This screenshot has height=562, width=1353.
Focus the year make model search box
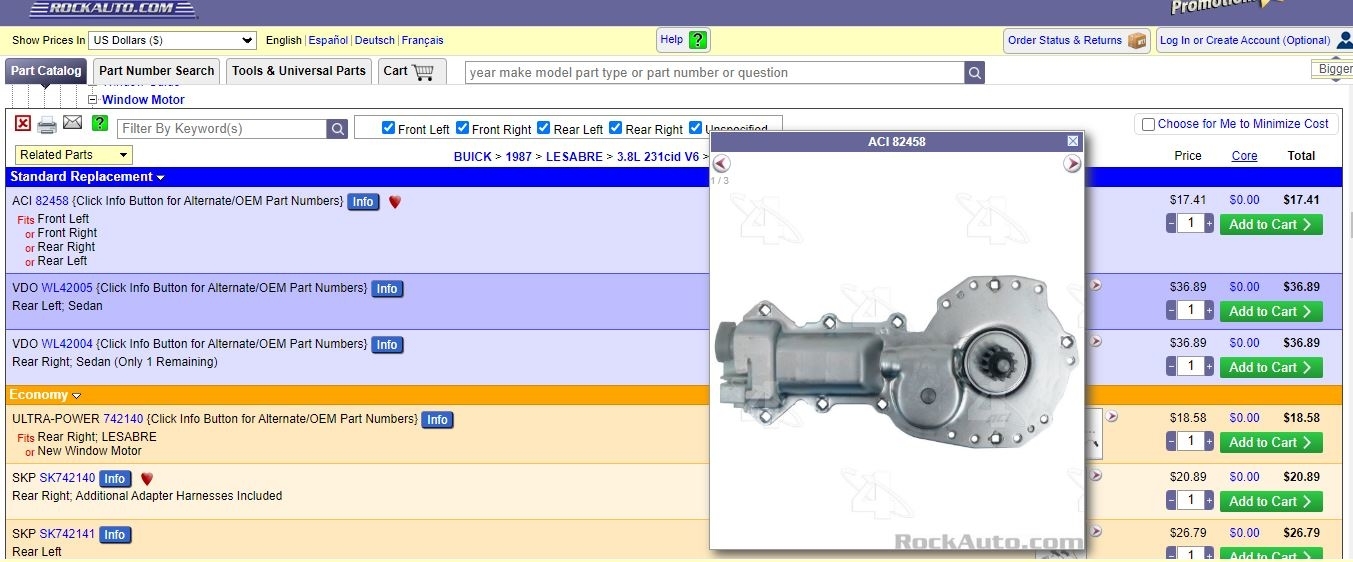715,73
